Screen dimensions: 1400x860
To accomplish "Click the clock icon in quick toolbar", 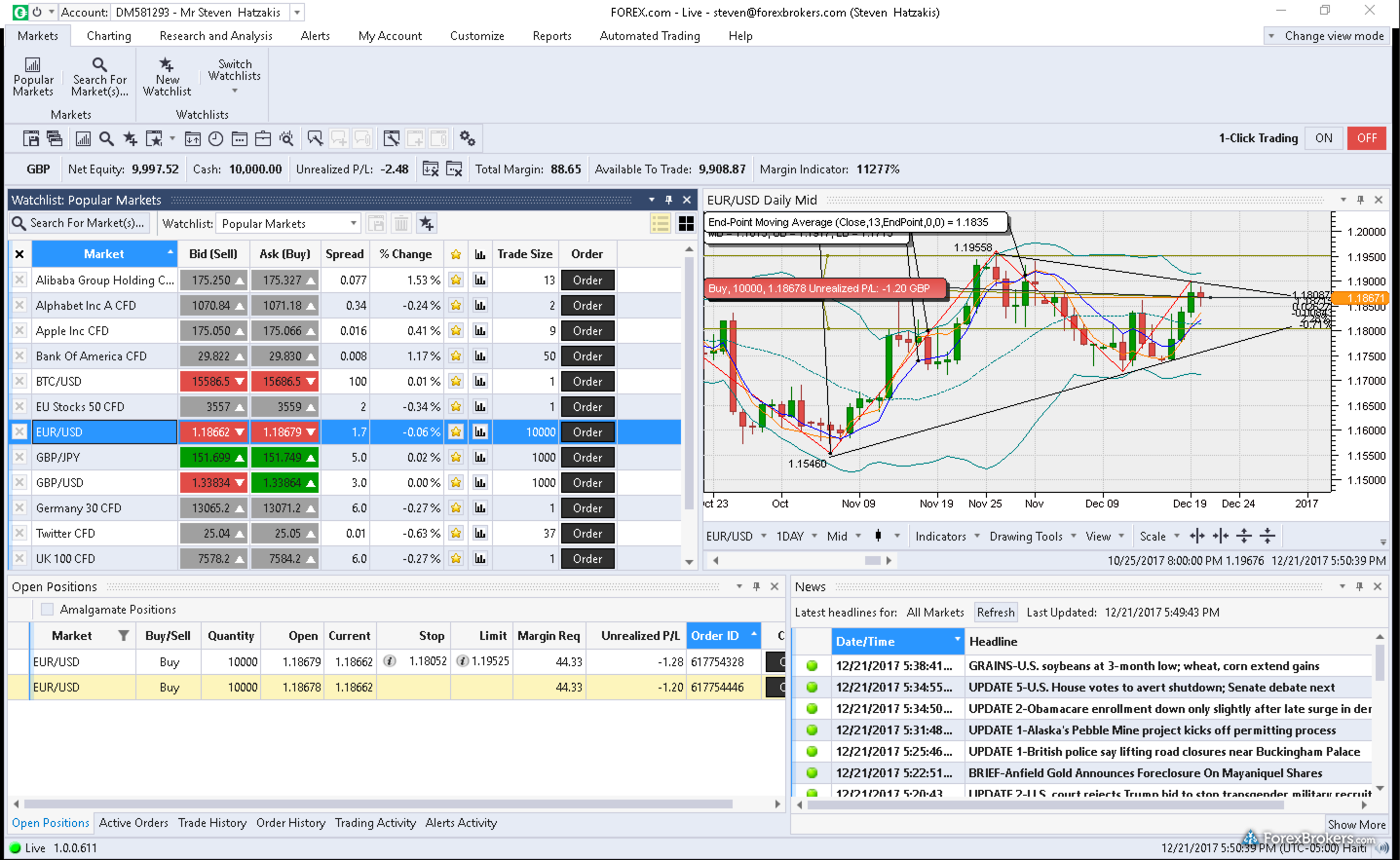I will [x=215, y=138].
